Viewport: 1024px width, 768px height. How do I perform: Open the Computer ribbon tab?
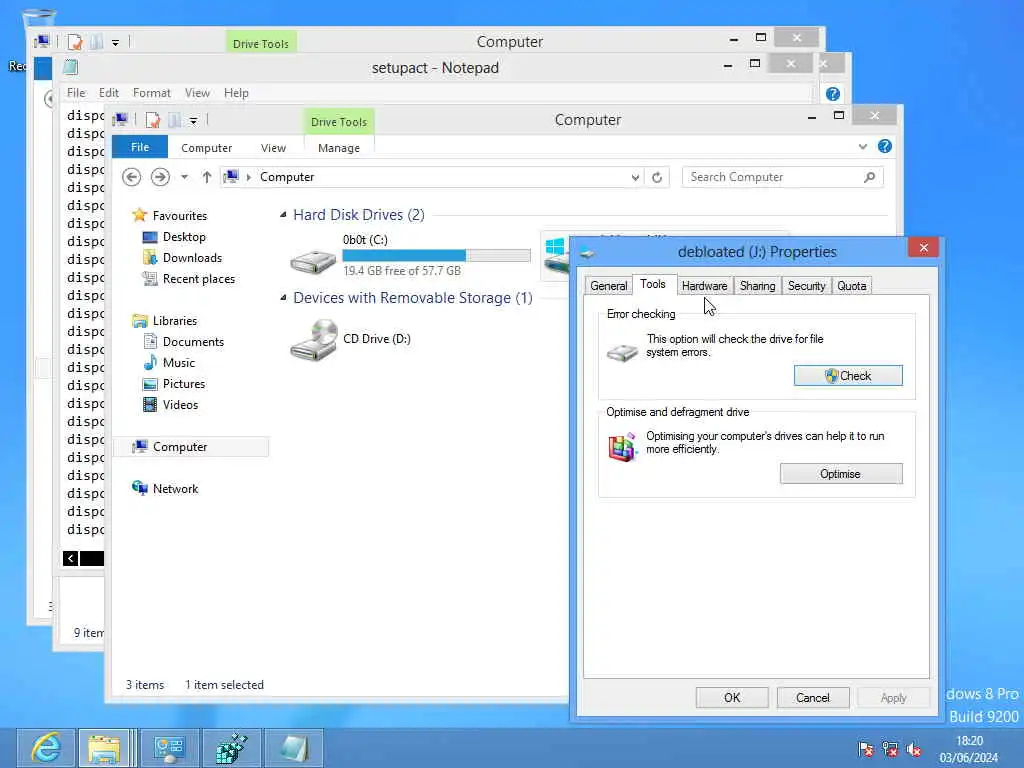tap(206, 148)
